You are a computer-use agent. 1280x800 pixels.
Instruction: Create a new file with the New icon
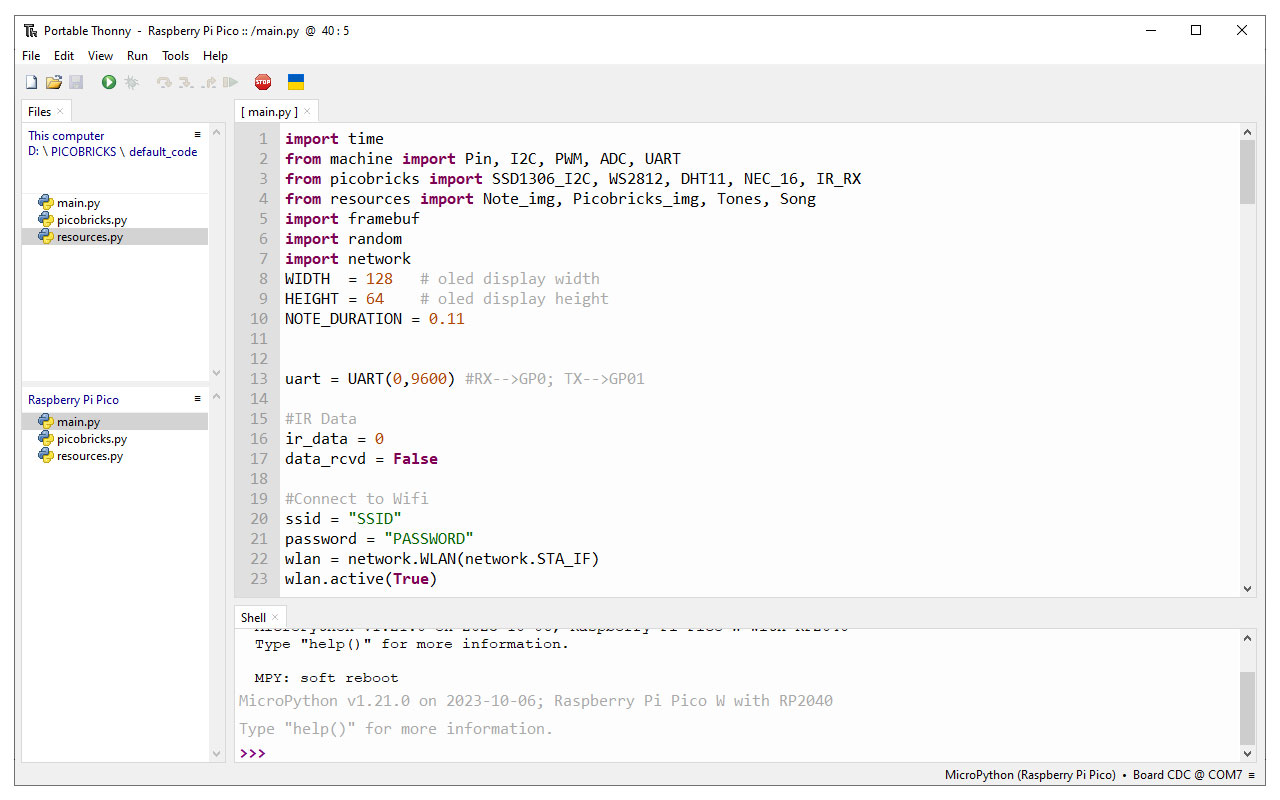(x=31, y=82)
